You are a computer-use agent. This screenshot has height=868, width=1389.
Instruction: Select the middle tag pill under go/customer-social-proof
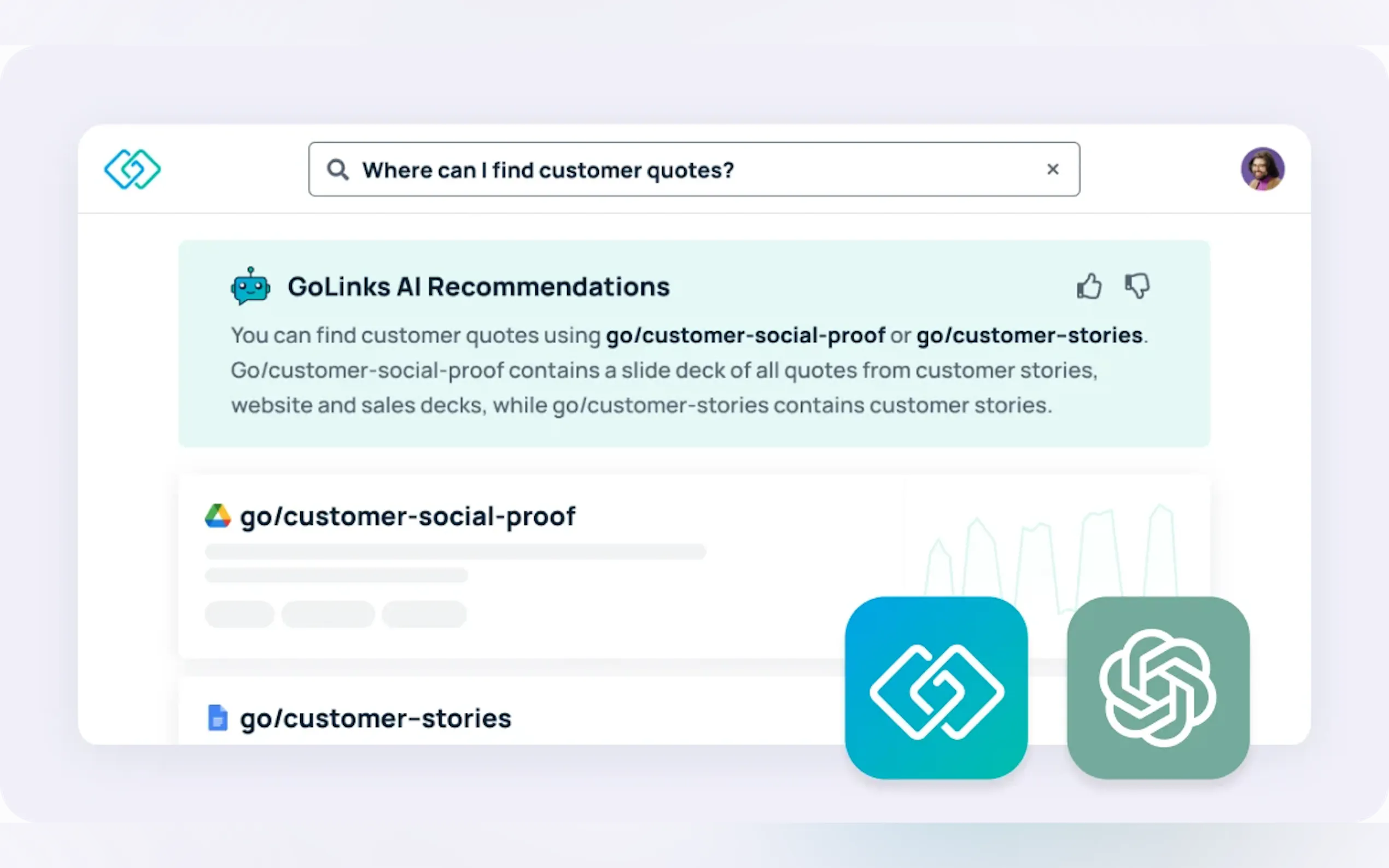click(328, 614)
